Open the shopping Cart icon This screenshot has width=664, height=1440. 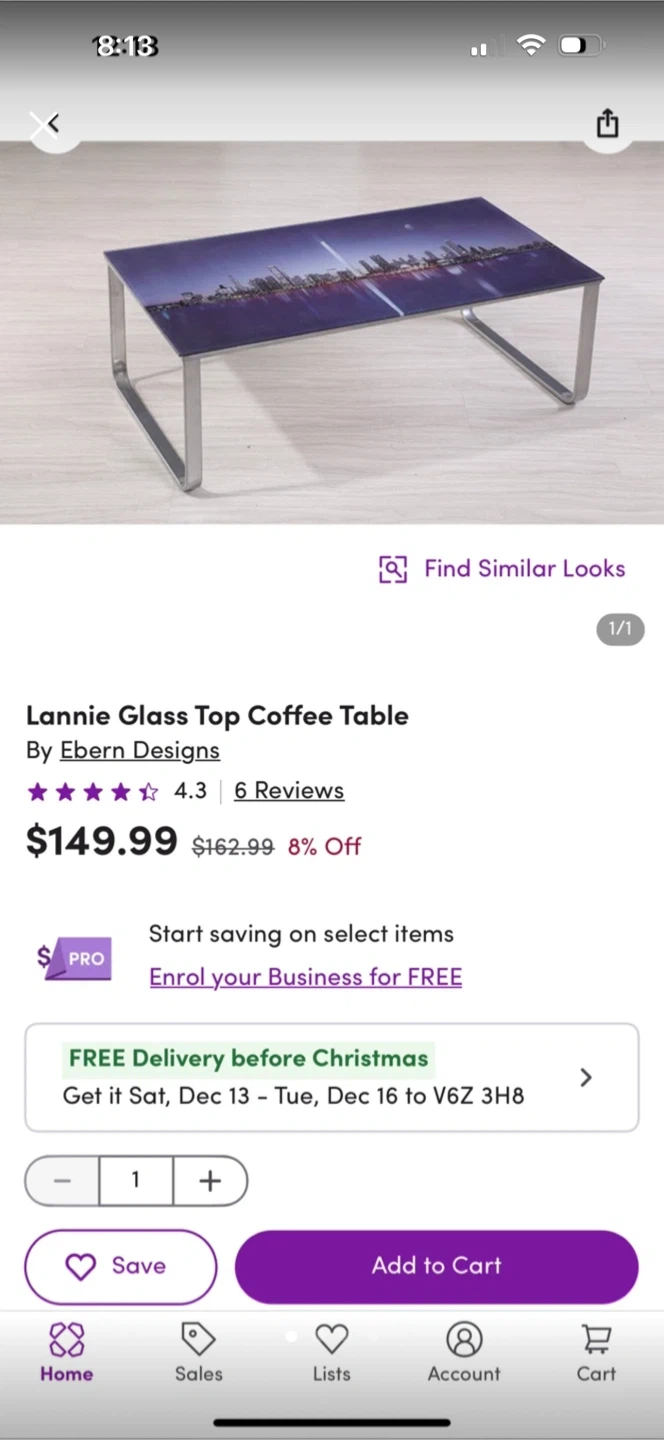596,1338
